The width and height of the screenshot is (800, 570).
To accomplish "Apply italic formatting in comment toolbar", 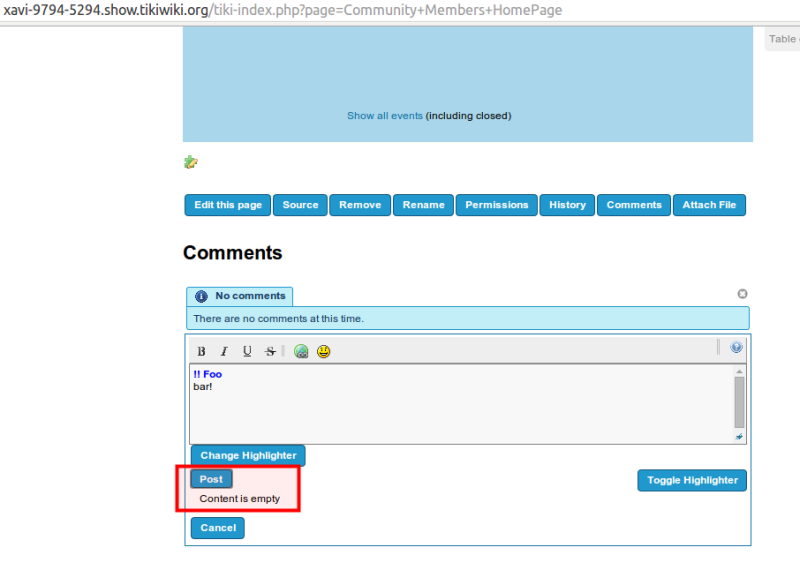I will pos(224,351).
